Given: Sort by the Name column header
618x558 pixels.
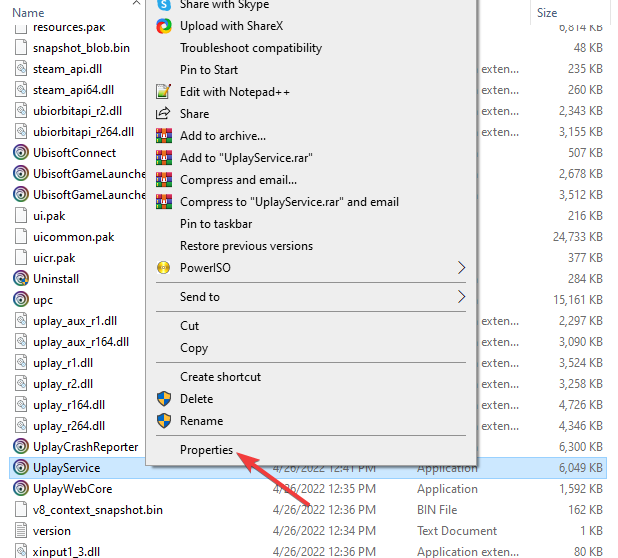Looking at the screenshot, I should point(28,13).
